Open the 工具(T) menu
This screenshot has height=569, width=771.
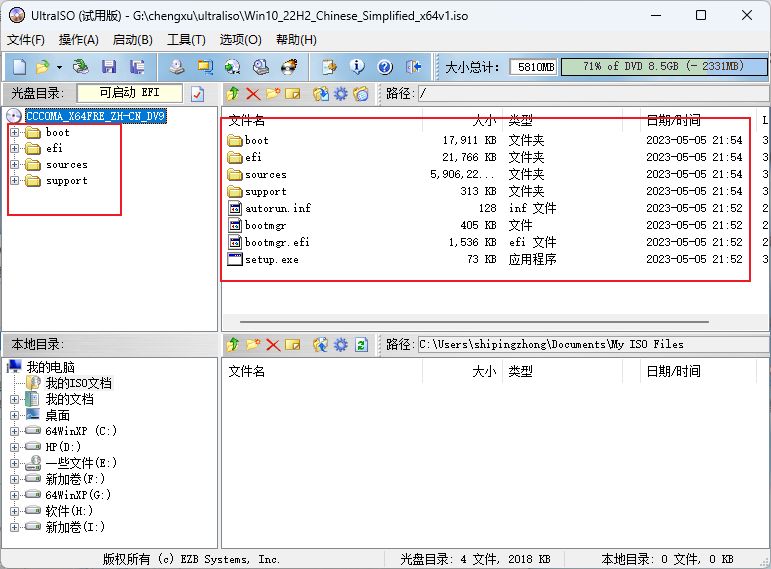tap(186, 40)
